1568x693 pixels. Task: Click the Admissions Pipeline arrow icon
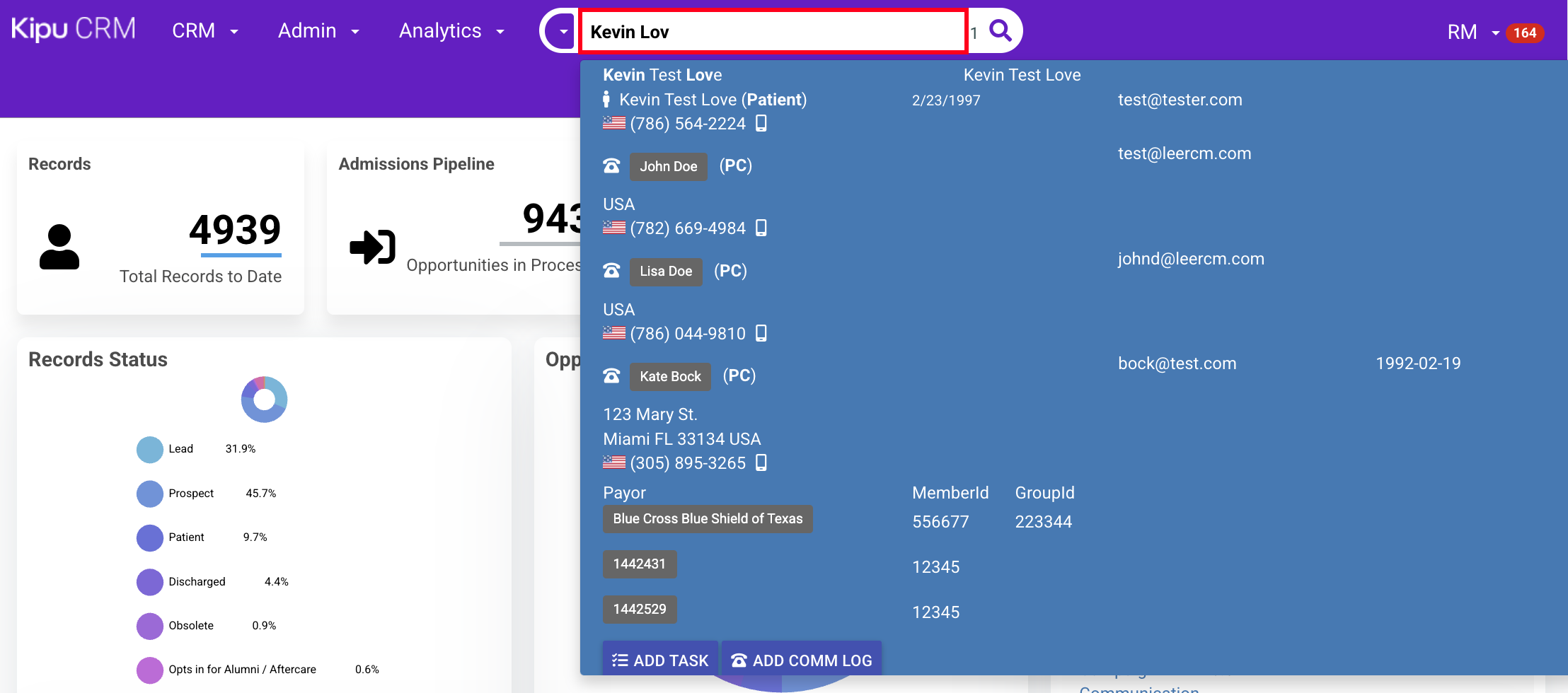pyautogui.click(x=372, y=248)
